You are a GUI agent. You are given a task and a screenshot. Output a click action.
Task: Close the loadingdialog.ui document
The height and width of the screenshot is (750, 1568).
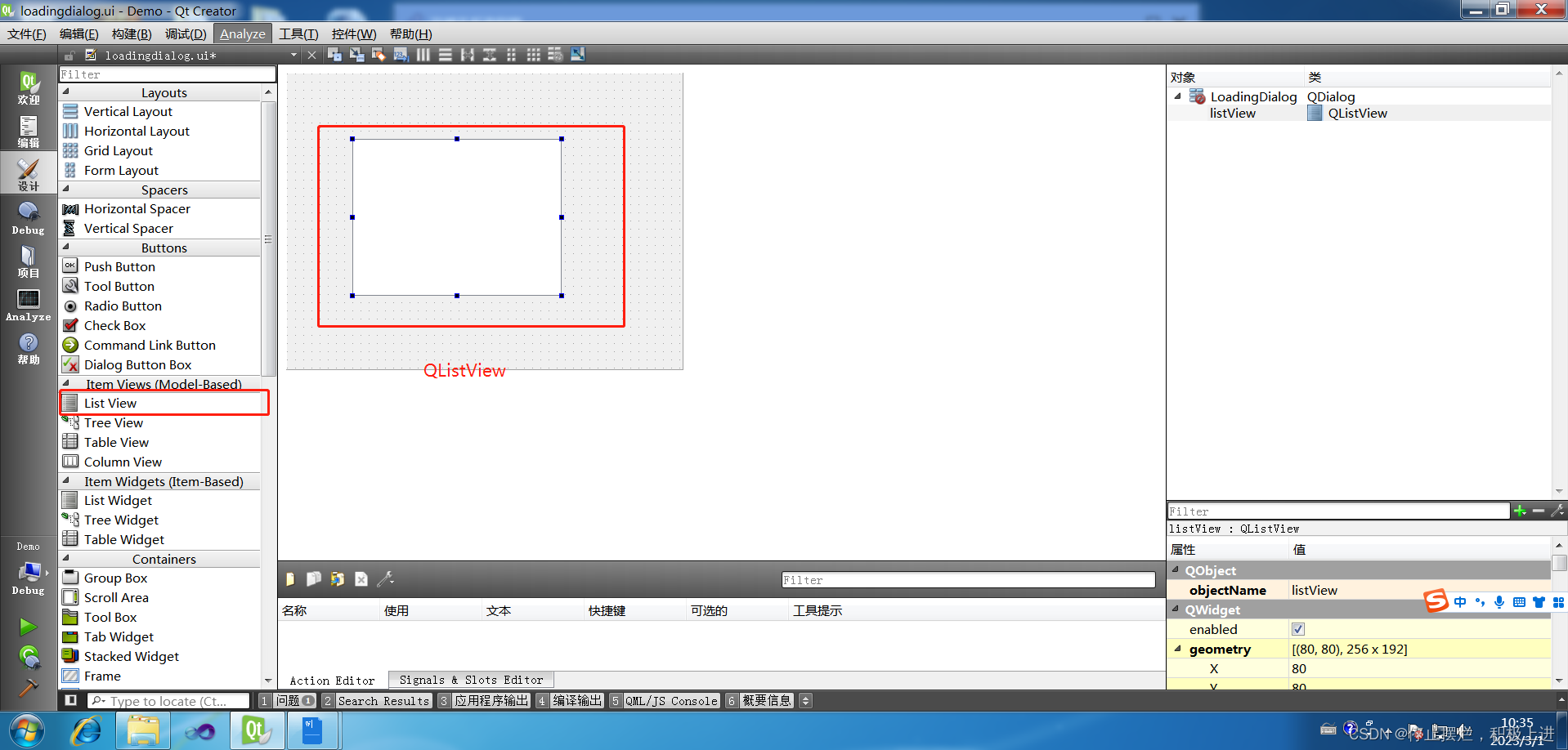pyautogui.click(x=311, y=55)
